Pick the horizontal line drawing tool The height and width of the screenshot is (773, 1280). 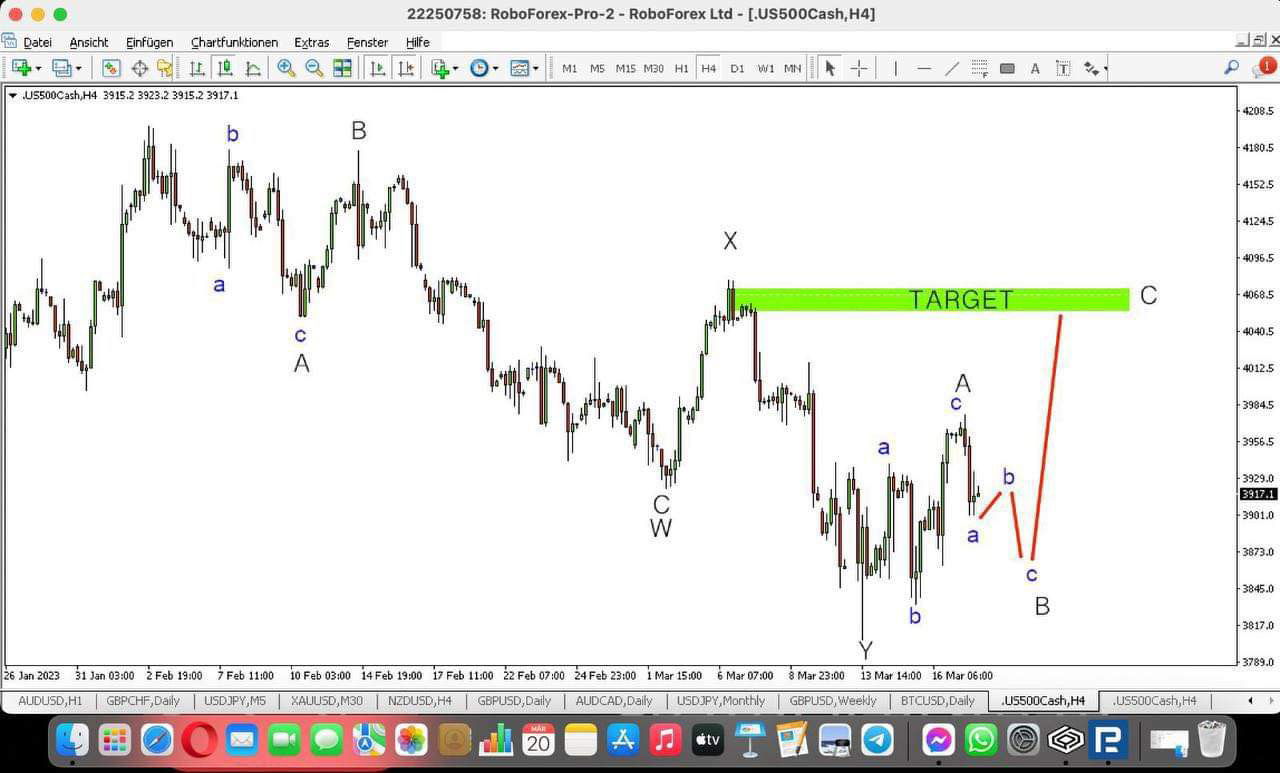point(924,68)
